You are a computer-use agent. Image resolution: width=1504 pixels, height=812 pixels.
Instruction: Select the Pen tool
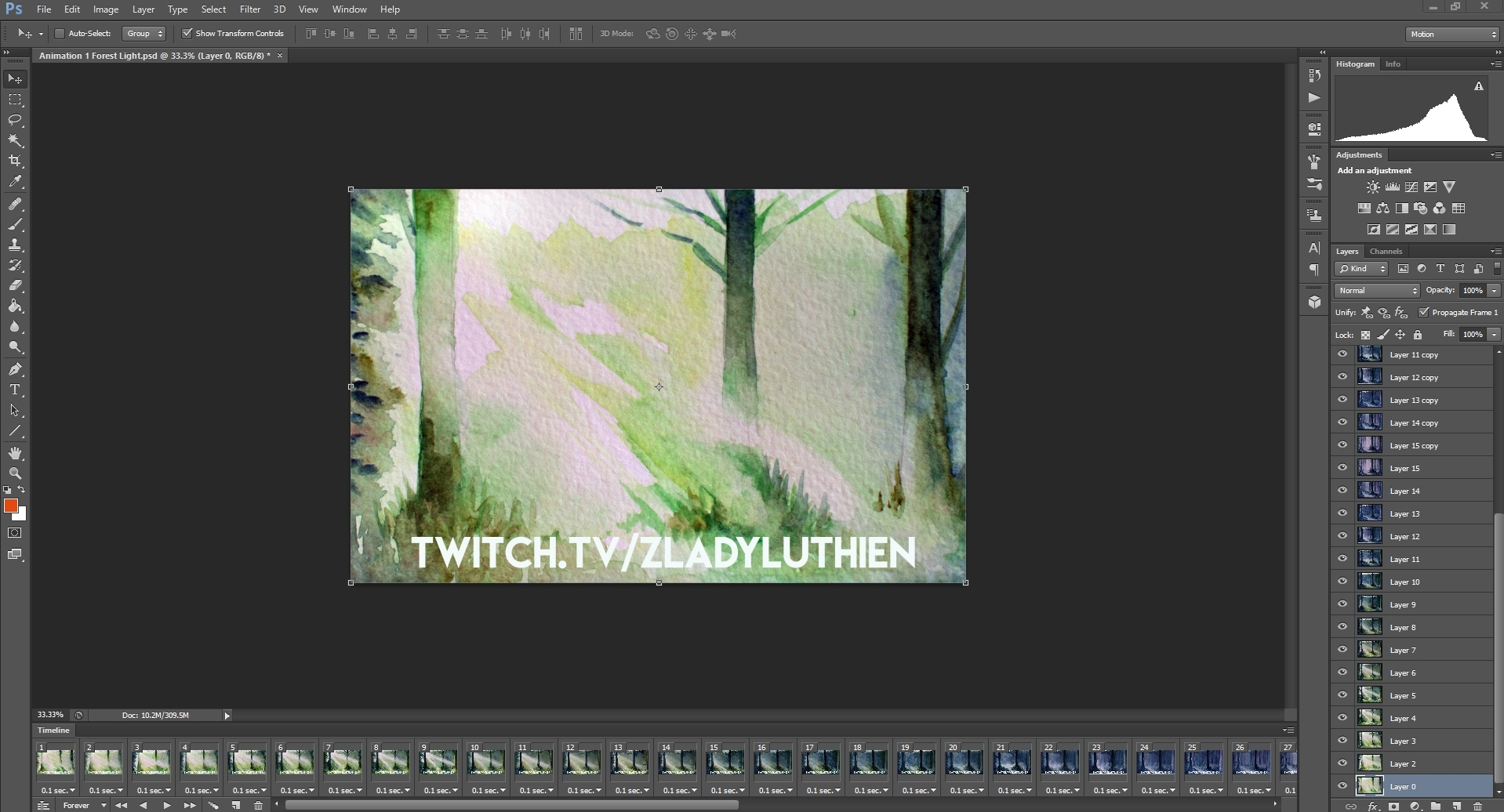point(15,369)
